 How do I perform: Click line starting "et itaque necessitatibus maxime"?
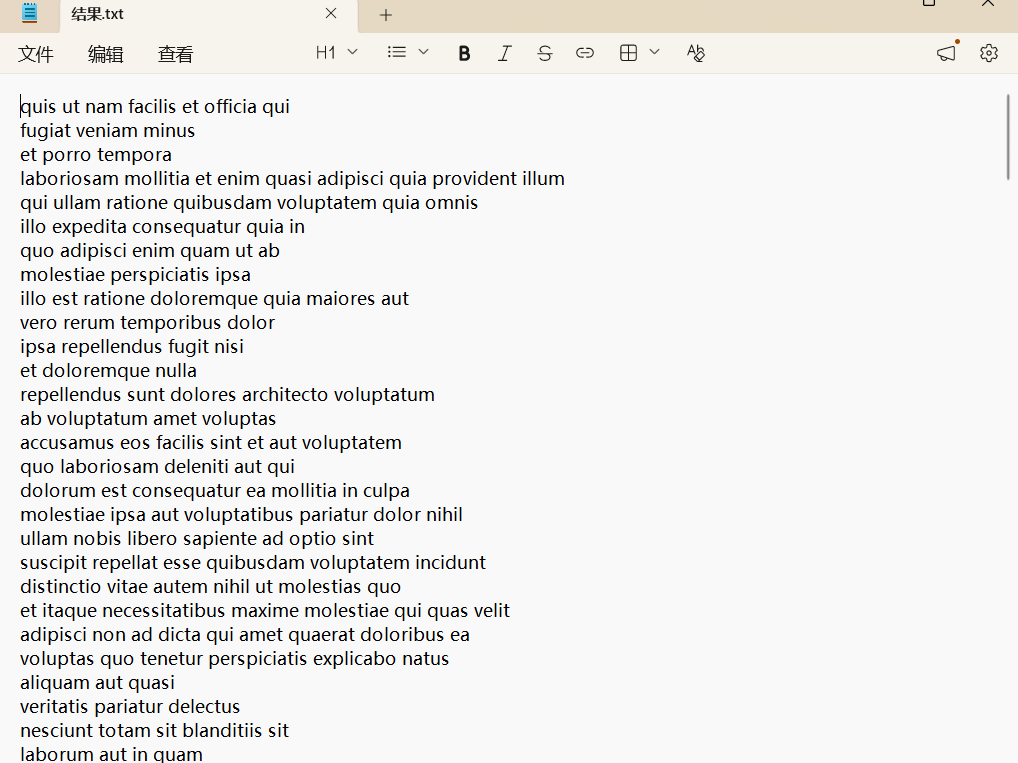coord(265,611)
